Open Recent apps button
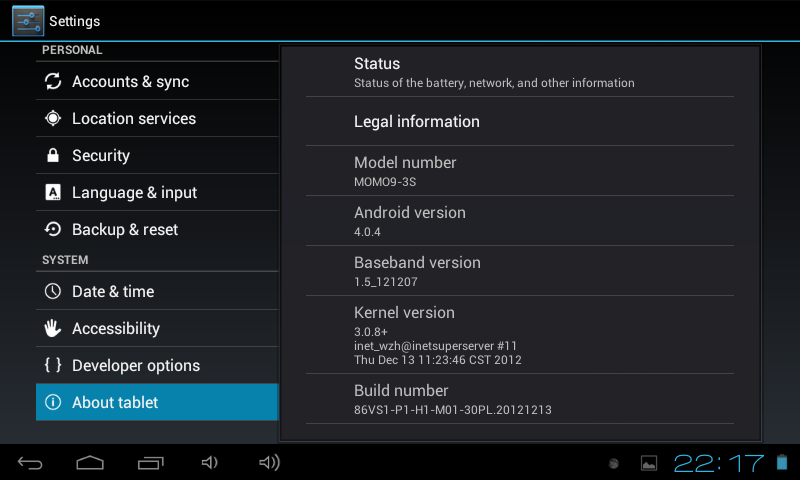This screenshot has width=800, height=480. (x=150, y=462)
